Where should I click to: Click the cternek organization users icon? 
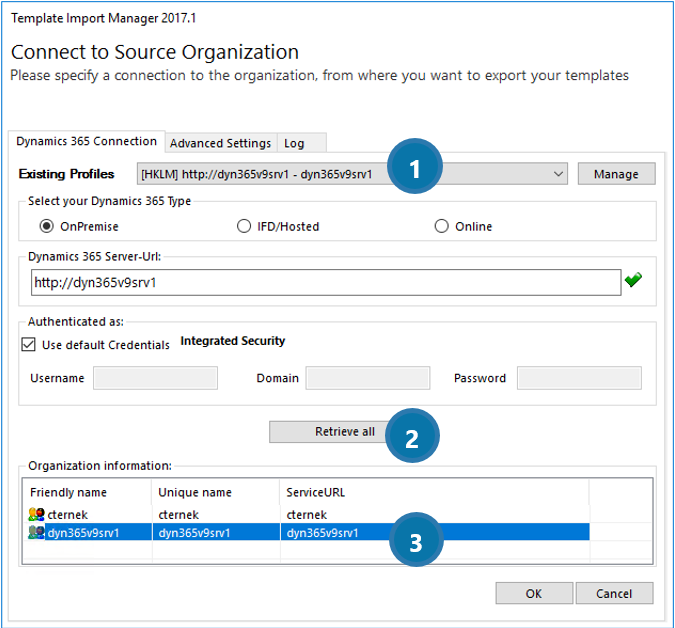coord(36,514)
